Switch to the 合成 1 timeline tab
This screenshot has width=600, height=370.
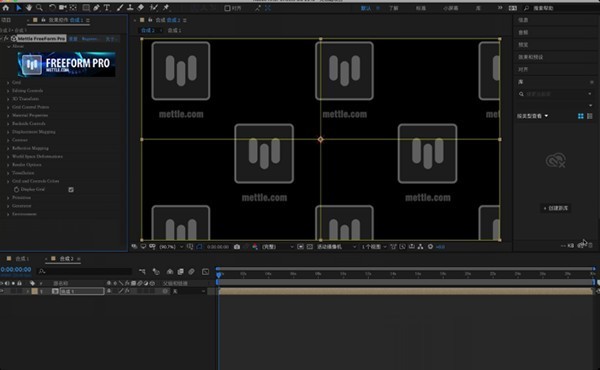pos(22,259)
